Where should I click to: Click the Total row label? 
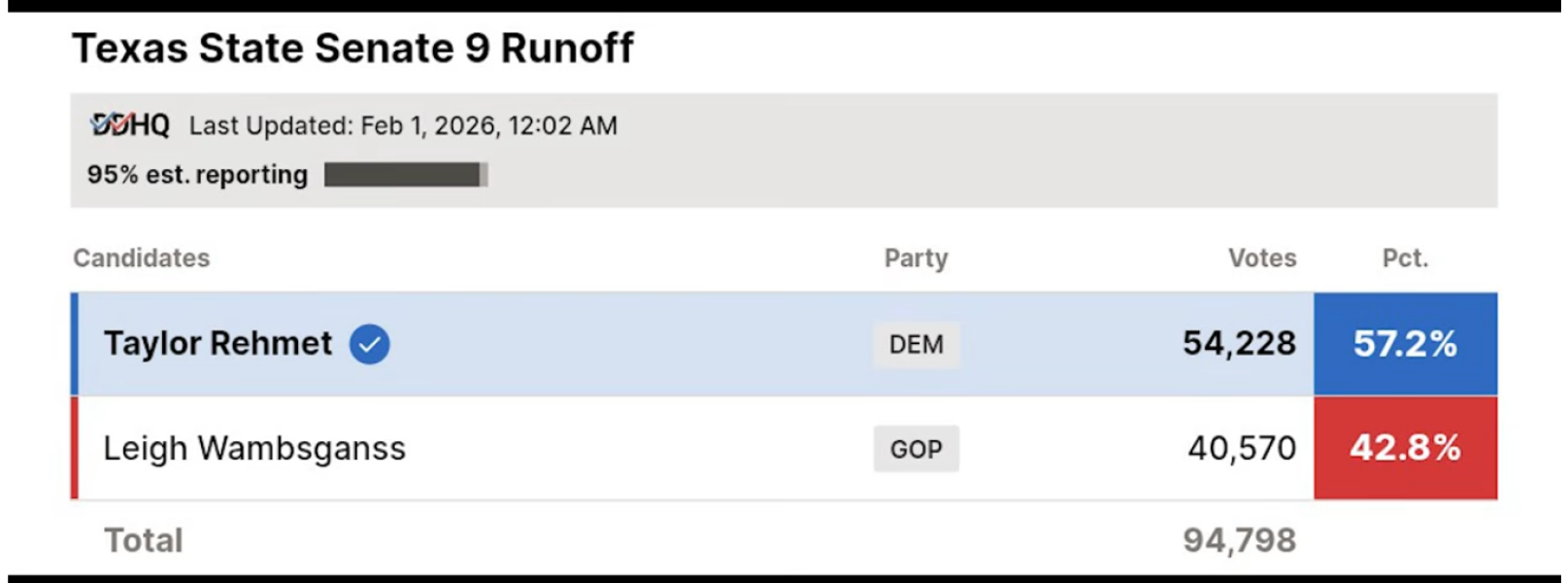click(x=144, y=540)
